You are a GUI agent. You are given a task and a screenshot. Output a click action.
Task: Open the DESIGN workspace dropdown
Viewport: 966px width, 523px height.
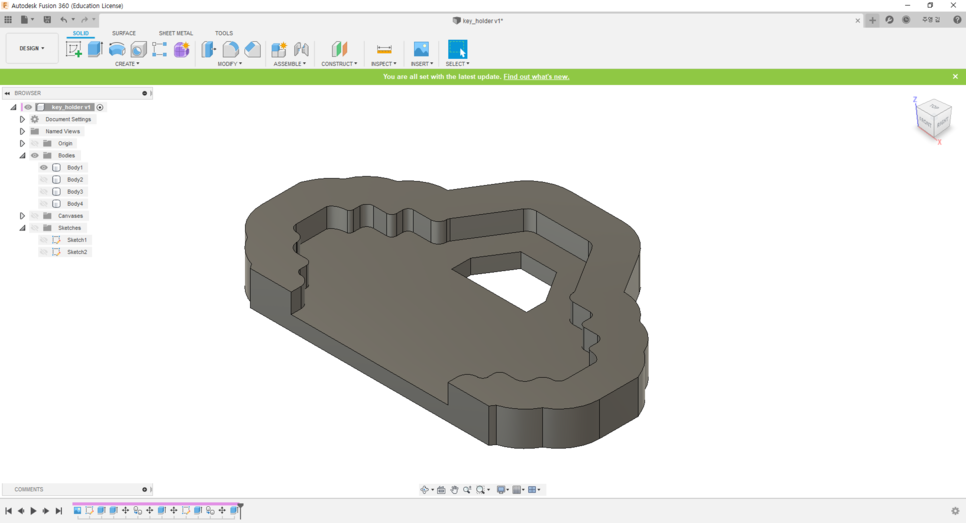pyautogui.click(x=32, y=48)
